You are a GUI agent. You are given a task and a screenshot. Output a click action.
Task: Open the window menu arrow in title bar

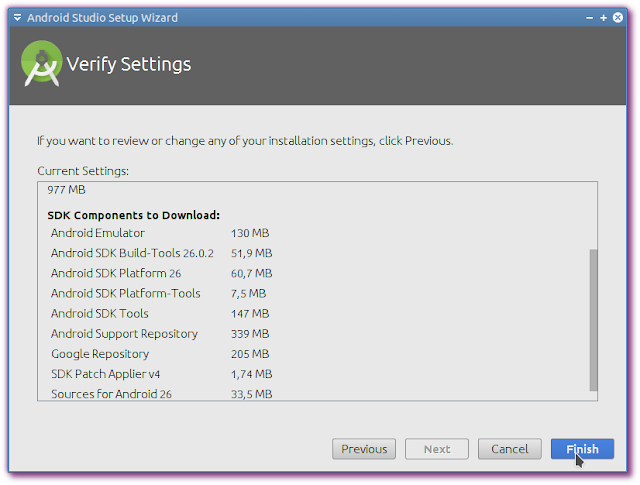click(x=18, y=18)
